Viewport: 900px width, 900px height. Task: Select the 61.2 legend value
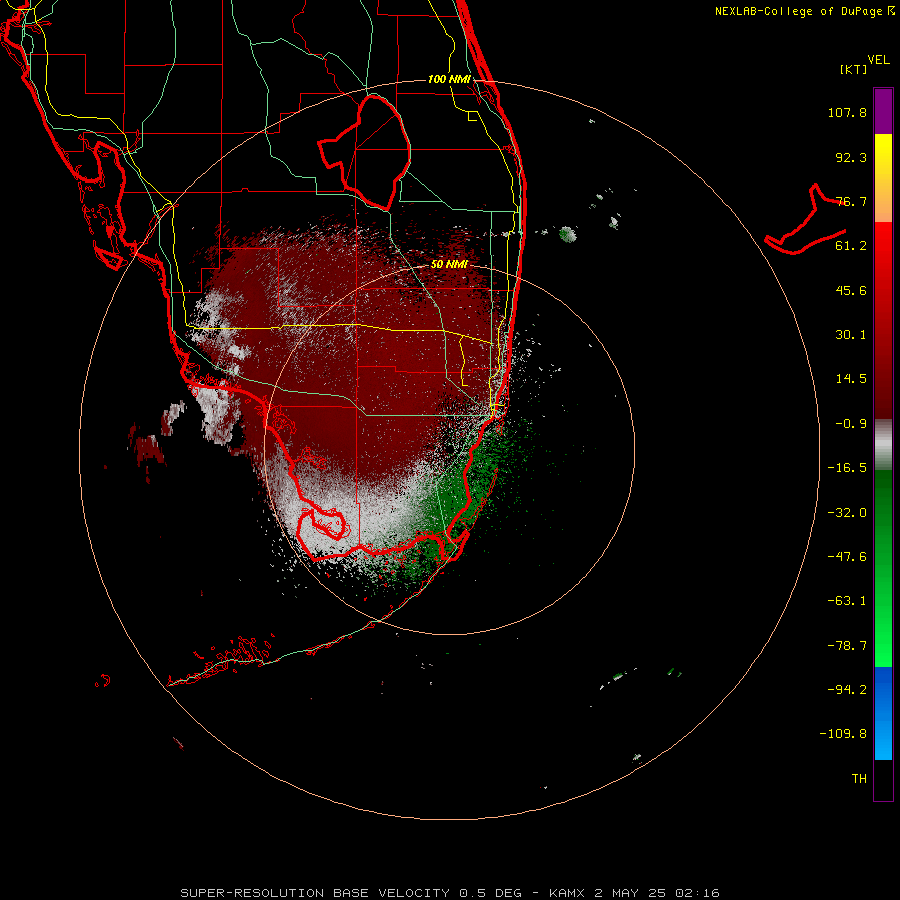tap(851, 246)
